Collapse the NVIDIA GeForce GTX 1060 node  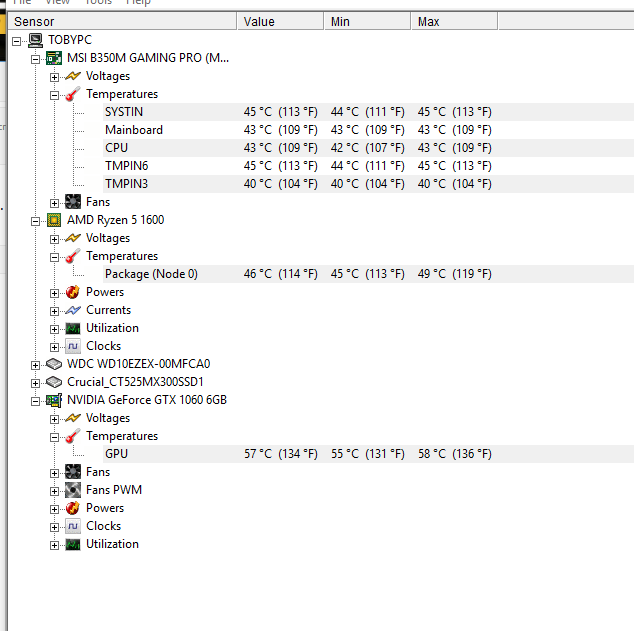pos(36,401)
